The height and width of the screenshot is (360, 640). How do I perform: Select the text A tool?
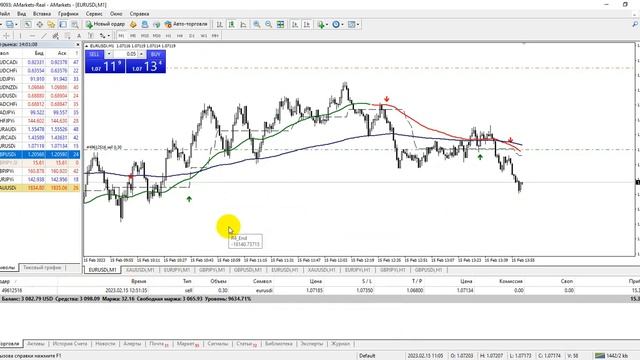pyautogui.click(x=79, y=36)
